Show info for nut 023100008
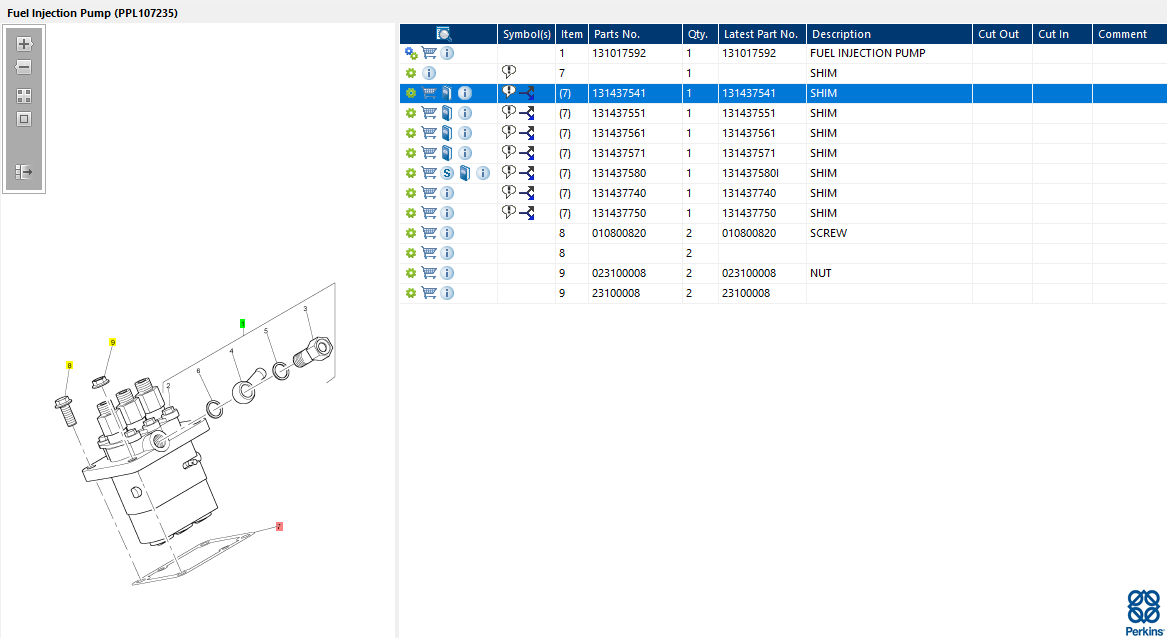This screenshot has height=638, width=1167. pos(447,273)
